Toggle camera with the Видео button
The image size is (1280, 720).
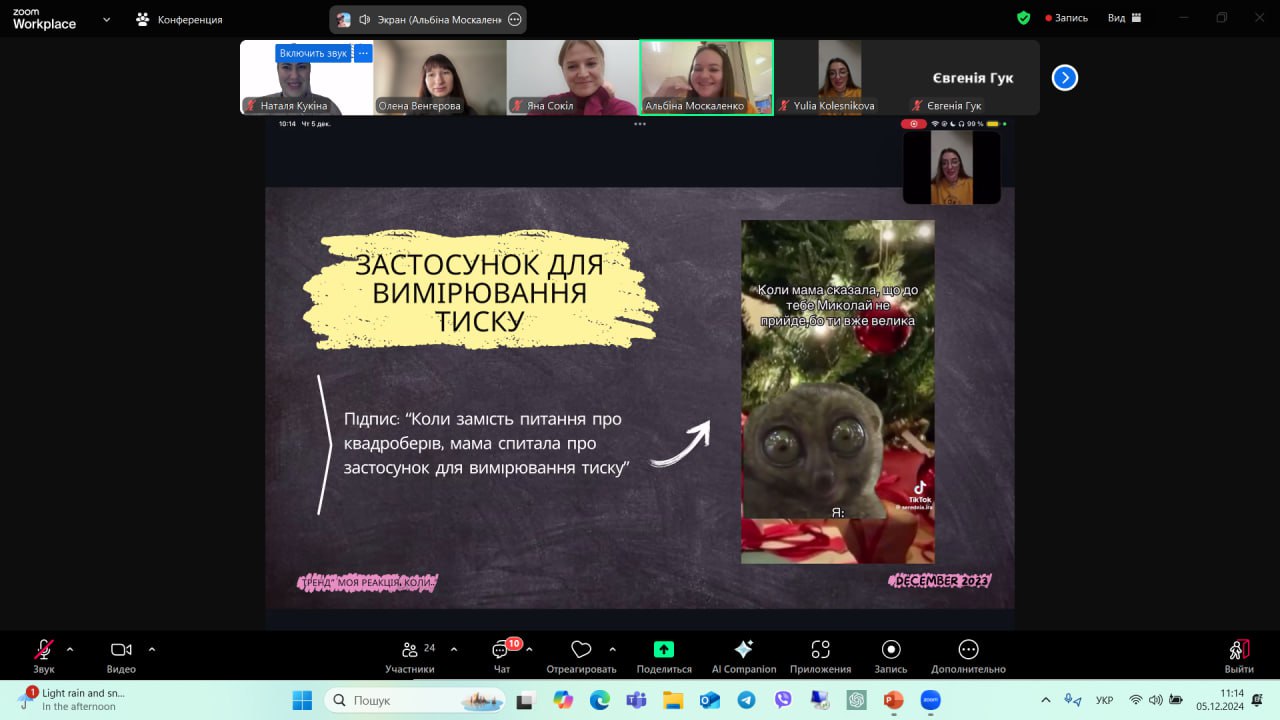[121, 655]
